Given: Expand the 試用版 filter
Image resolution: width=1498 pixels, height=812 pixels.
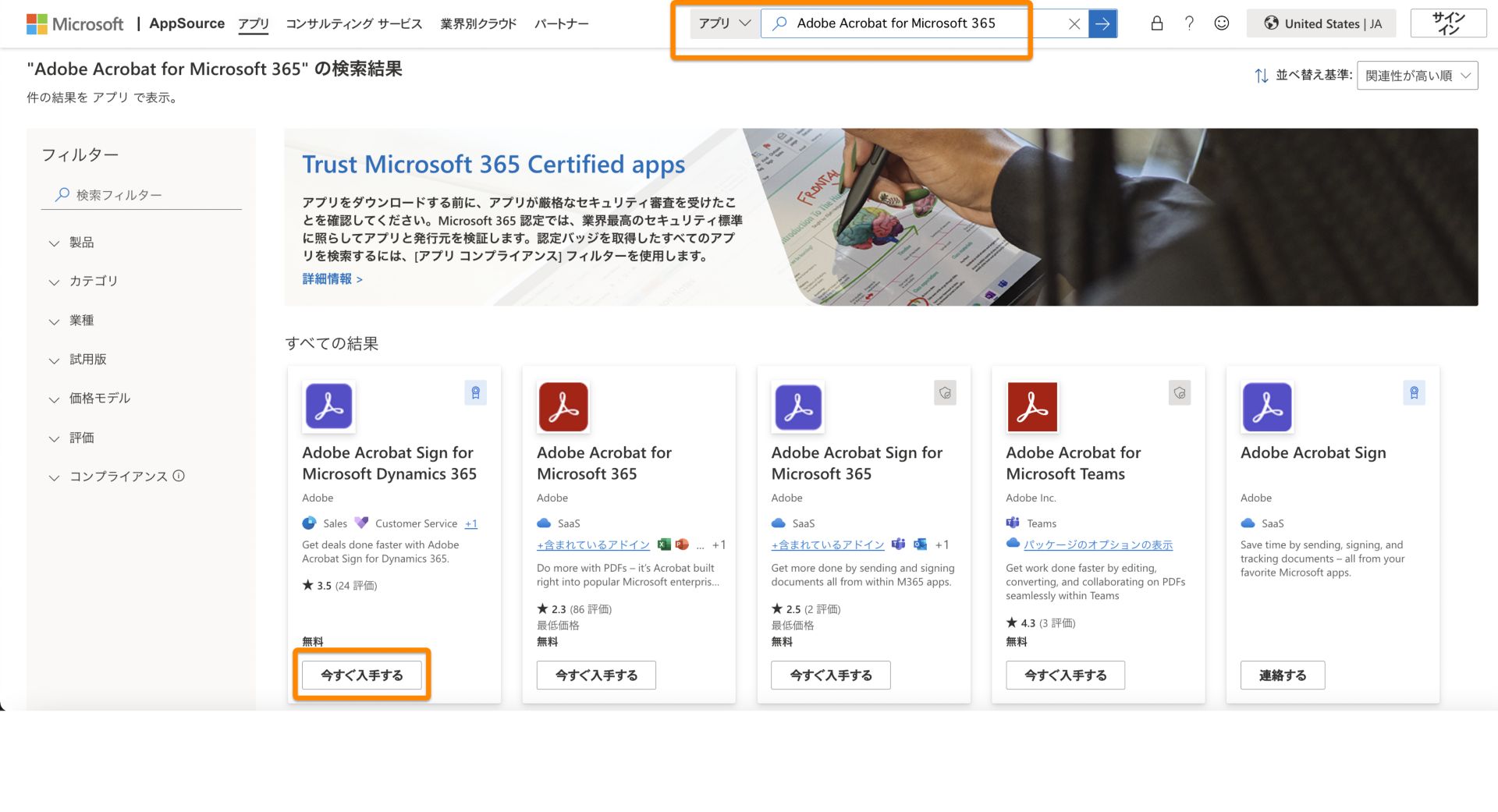Looking at the screenshot, I should 77,360.
